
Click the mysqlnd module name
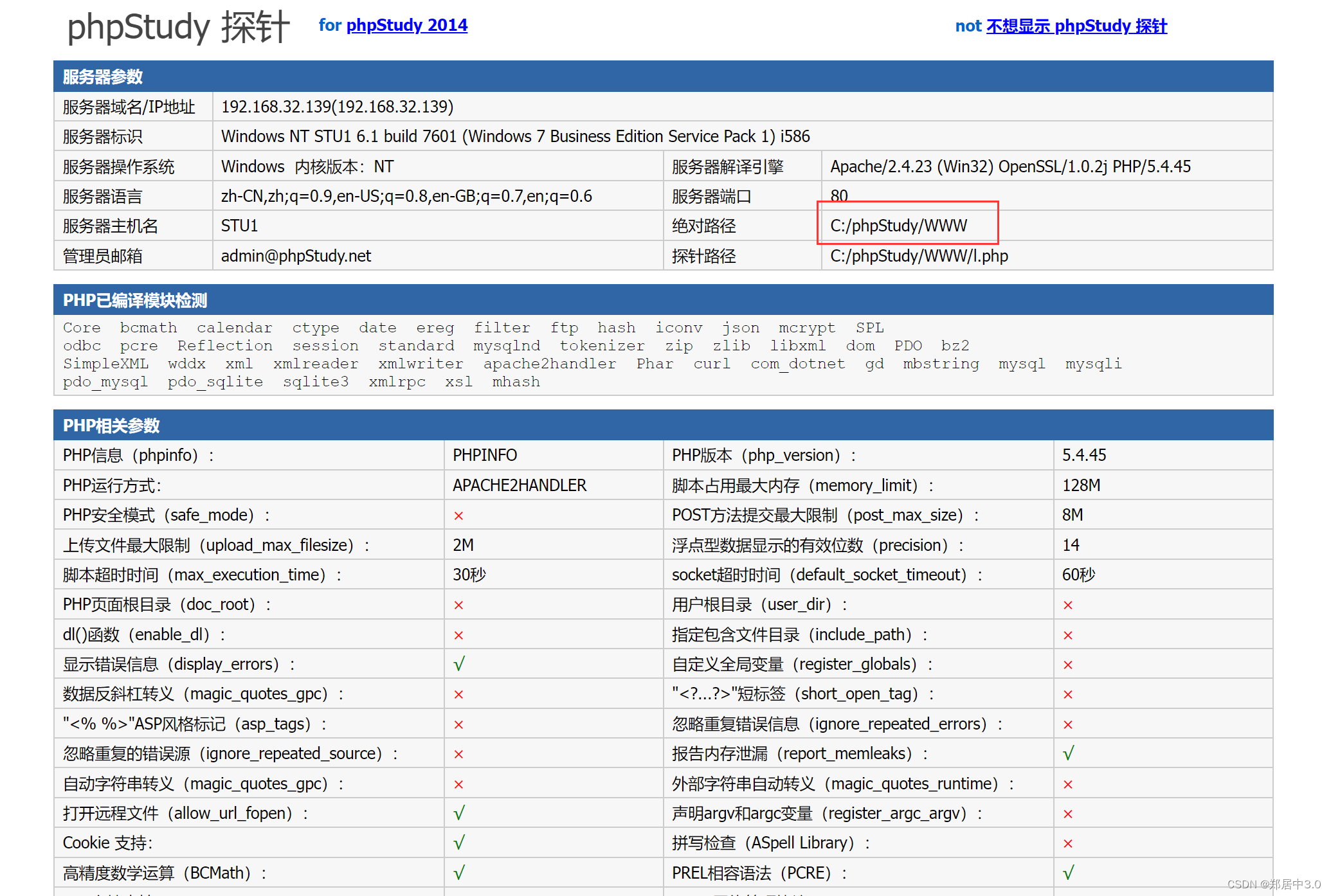click(x=507, y=346)
